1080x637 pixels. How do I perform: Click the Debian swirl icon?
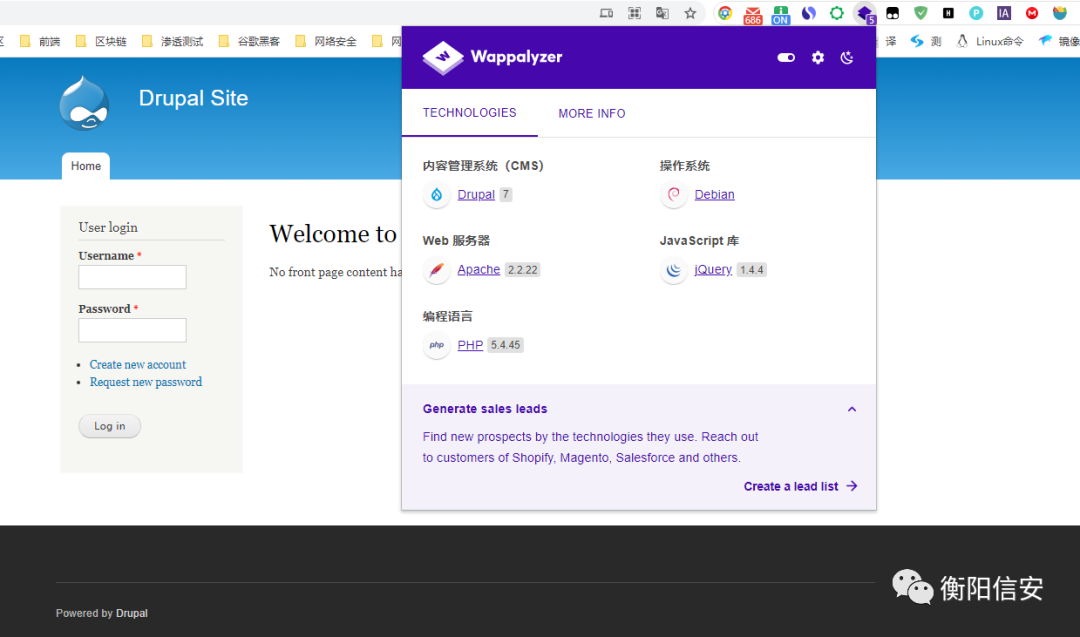pyautogui.click(x=674, y=195)
